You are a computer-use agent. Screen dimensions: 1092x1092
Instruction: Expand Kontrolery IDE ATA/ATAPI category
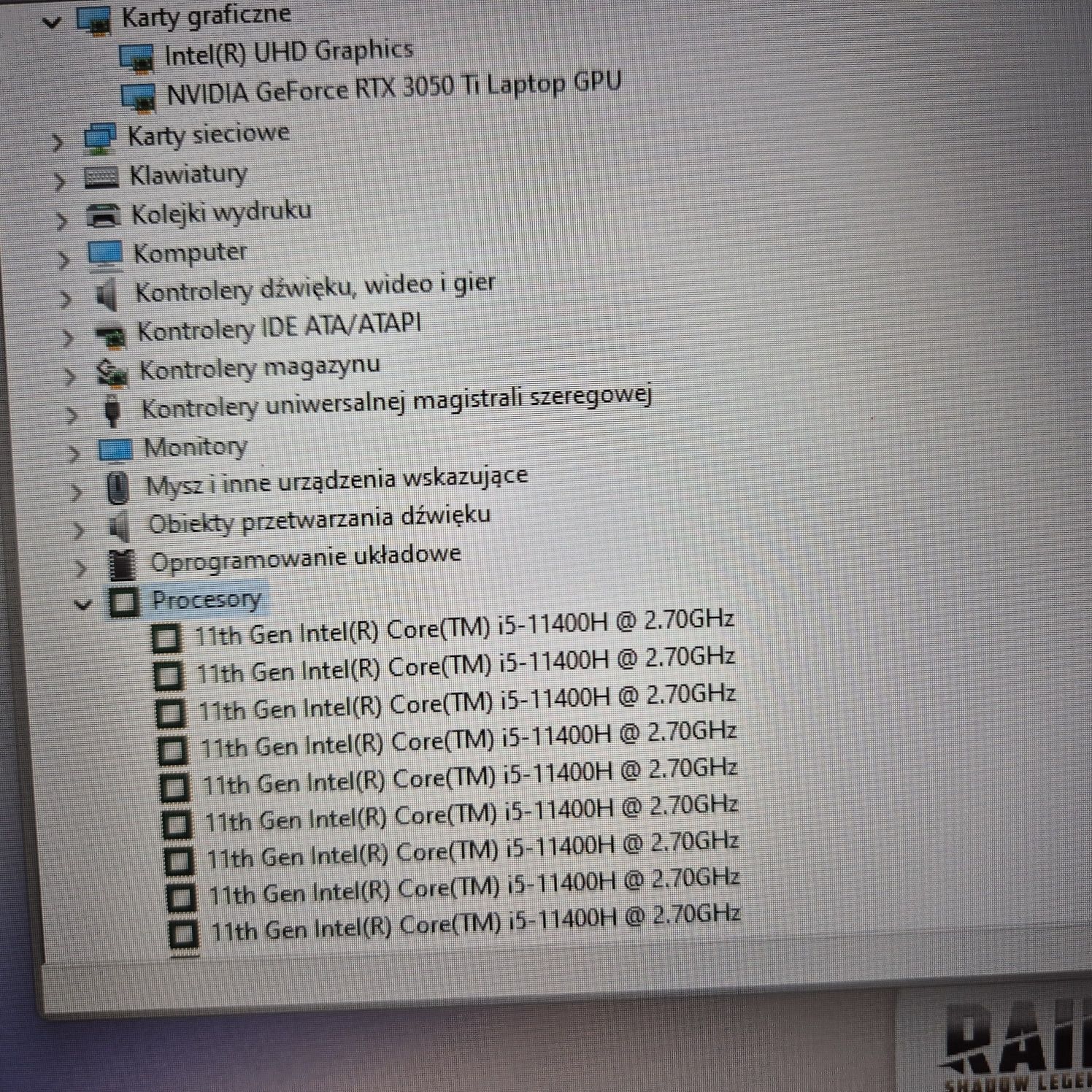coord(68,337)
